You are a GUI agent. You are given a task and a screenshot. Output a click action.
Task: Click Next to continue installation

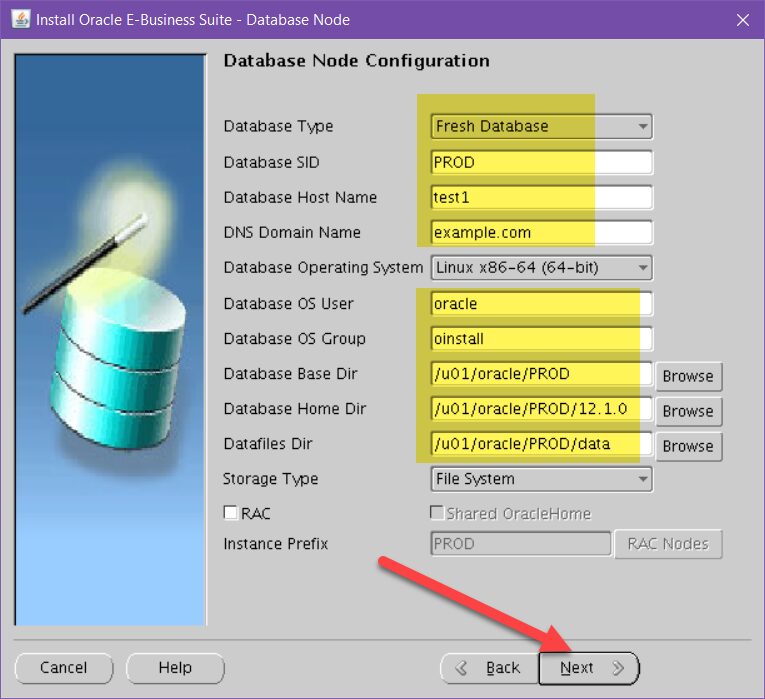(x=588, y=668)
